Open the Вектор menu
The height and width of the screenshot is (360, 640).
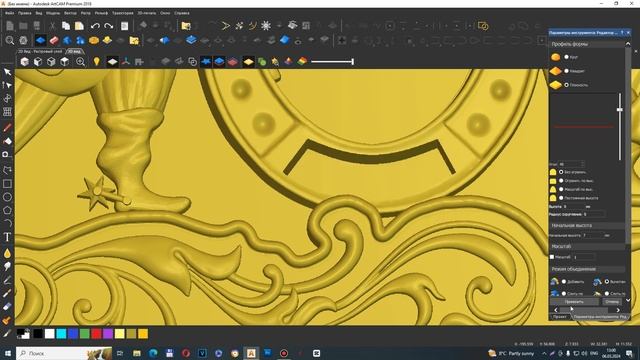pos(70,13)
